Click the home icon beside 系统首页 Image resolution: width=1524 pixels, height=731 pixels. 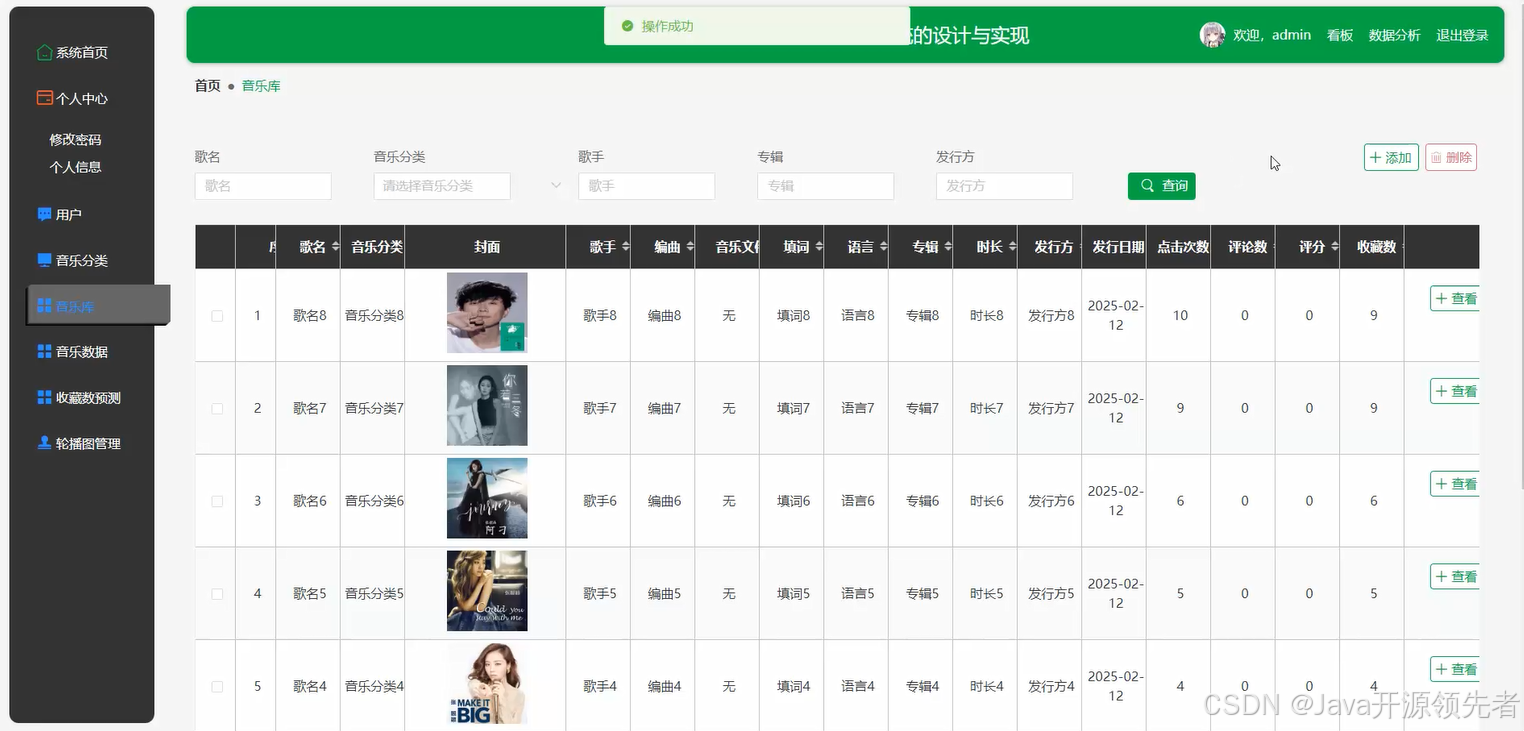44,52
